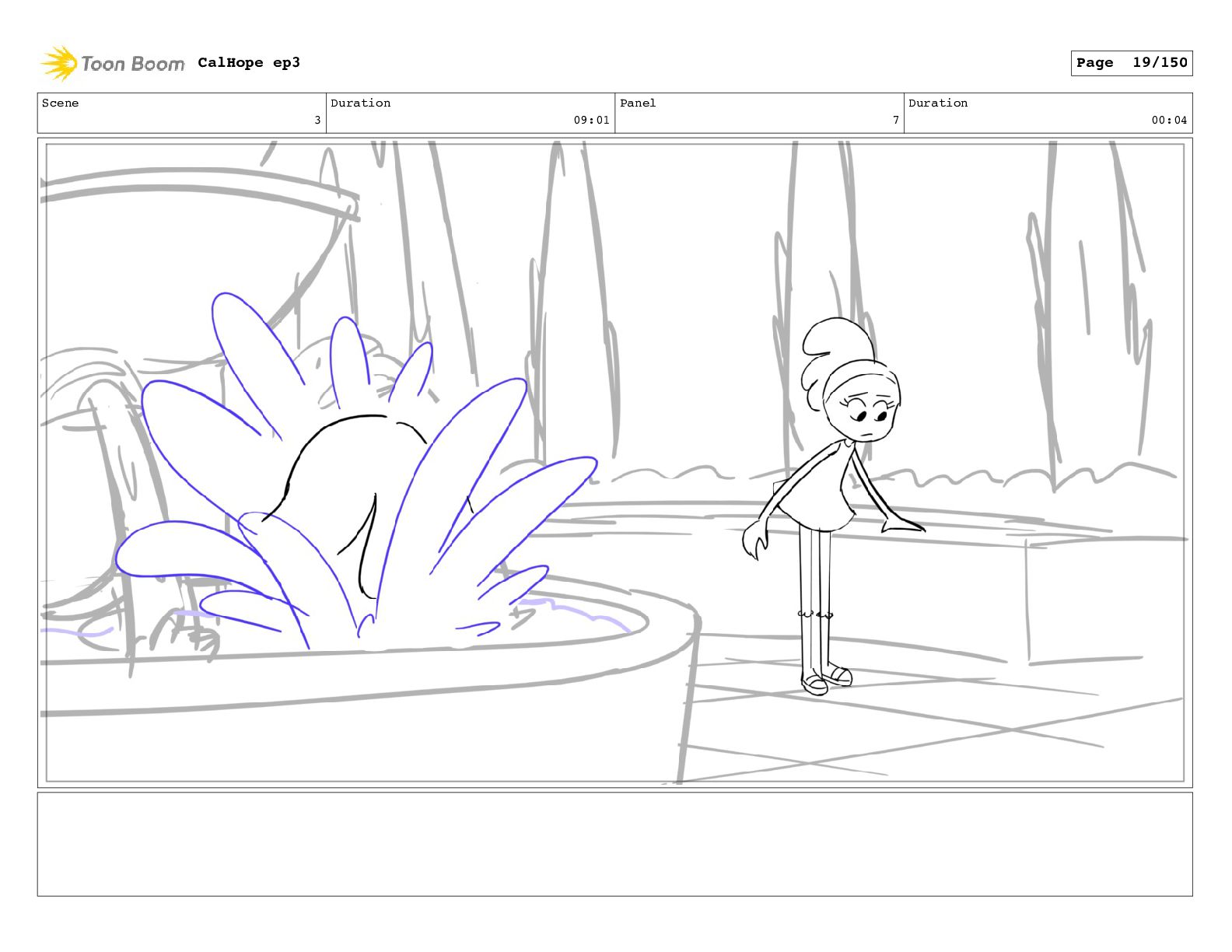
Task: Select the project title CalHope ep3
Action: (x=249, y=63)
